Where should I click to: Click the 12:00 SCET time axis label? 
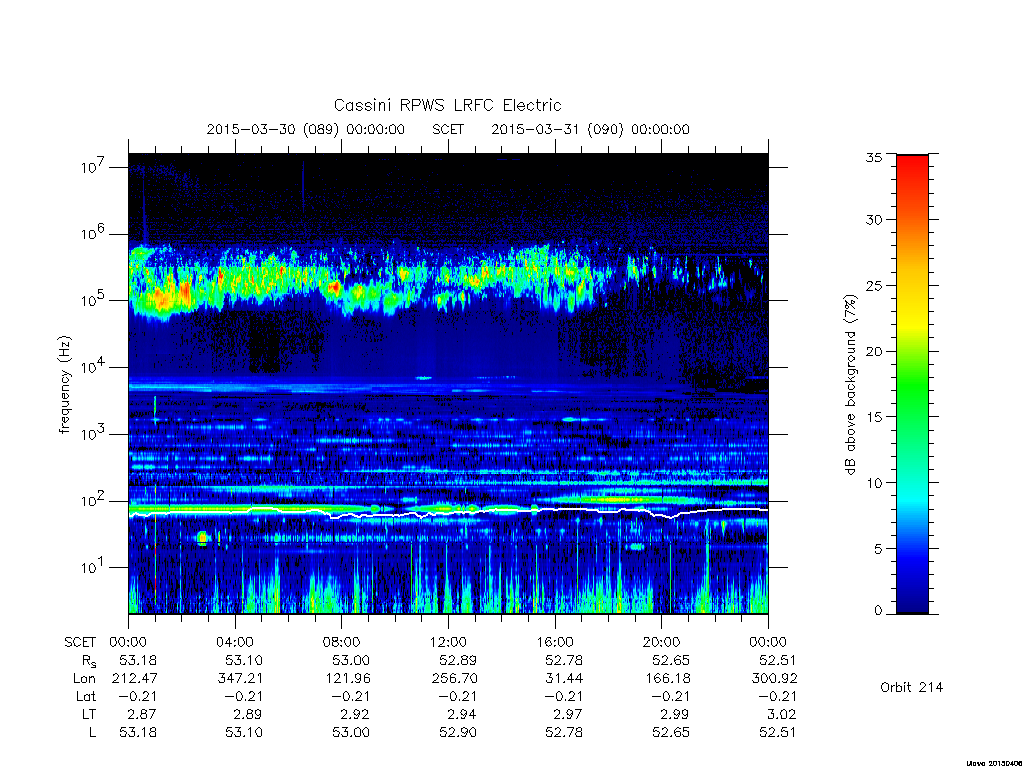[448, 642]
